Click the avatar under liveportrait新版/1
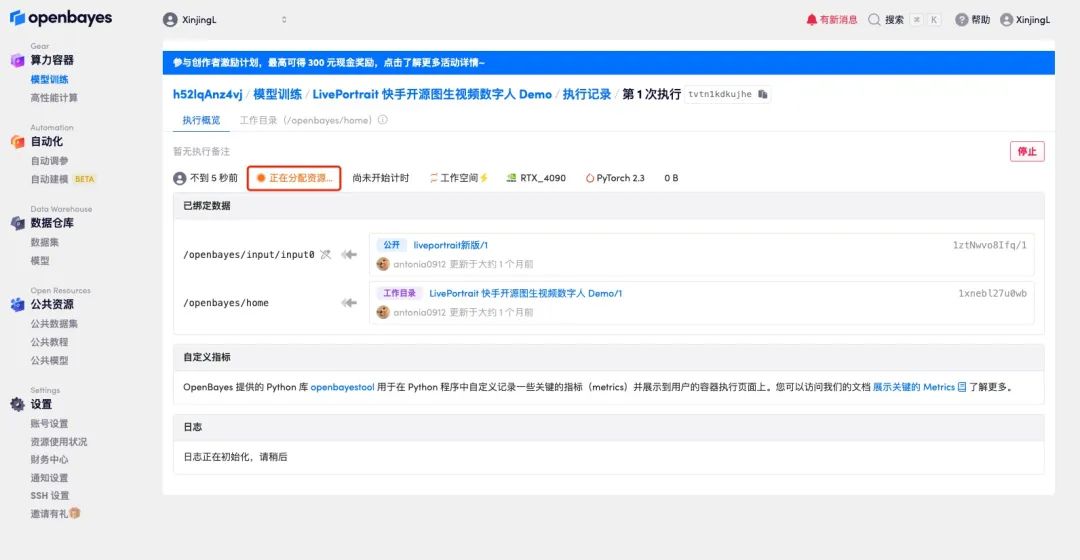 point(383,264)
